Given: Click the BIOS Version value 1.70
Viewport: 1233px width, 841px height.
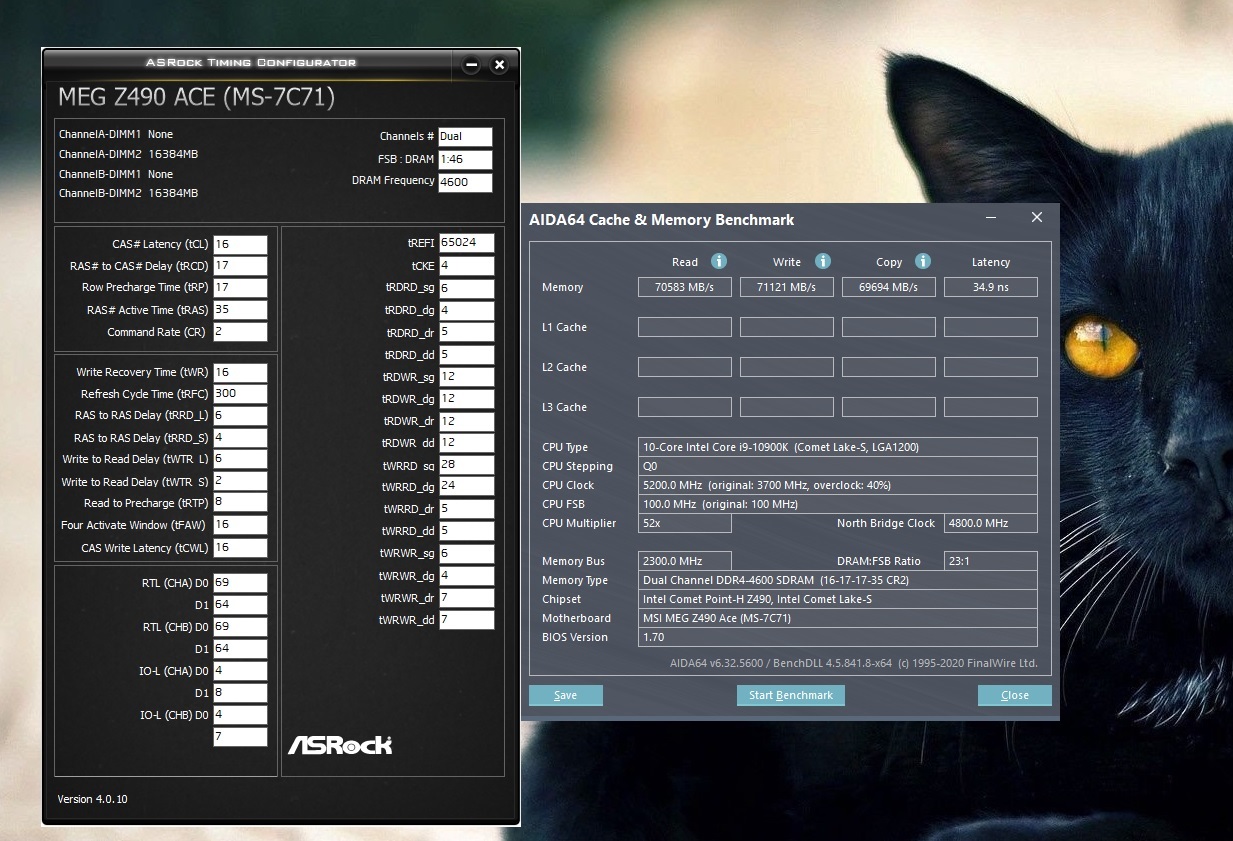Looking at the screenshot, I should (x=838, y=637).
